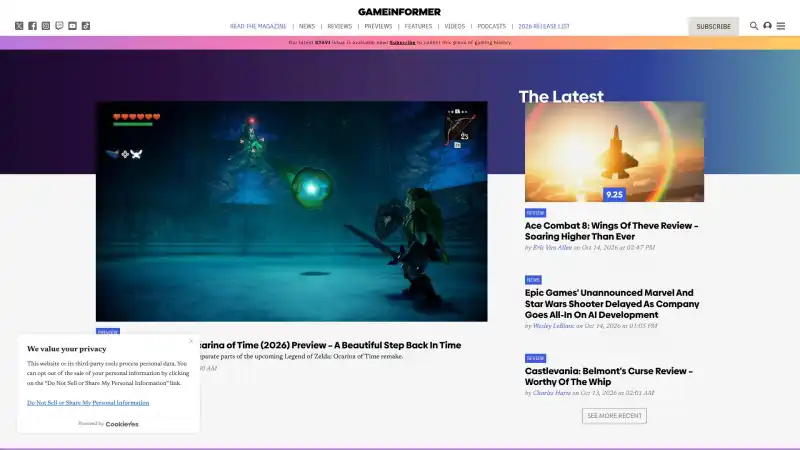Click the 9.25 review score badge
Screen dimensions: 800x450
614,194
